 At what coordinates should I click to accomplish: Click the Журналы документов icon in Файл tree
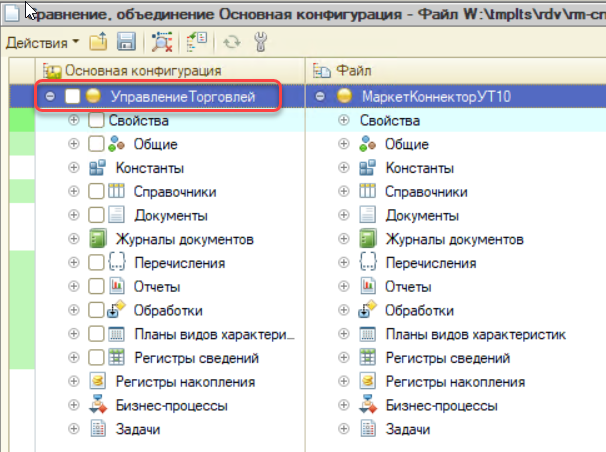tap(367, 239)
